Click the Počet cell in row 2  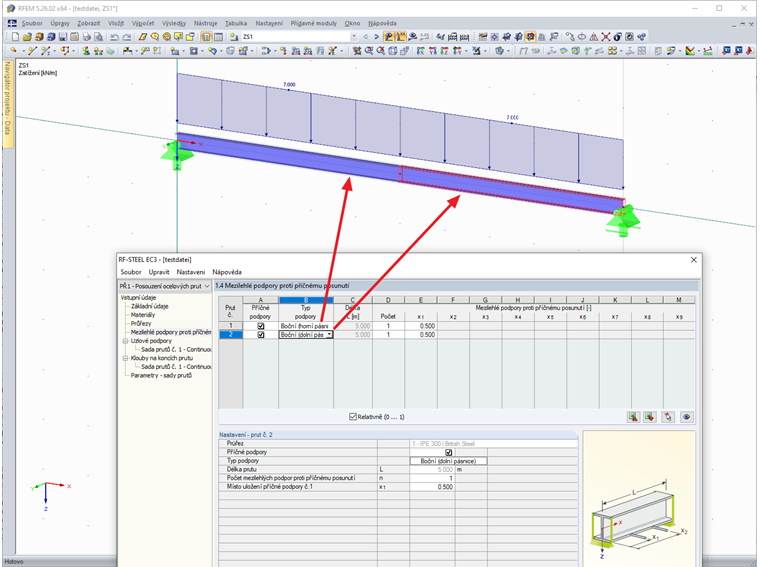click(388, 335)
